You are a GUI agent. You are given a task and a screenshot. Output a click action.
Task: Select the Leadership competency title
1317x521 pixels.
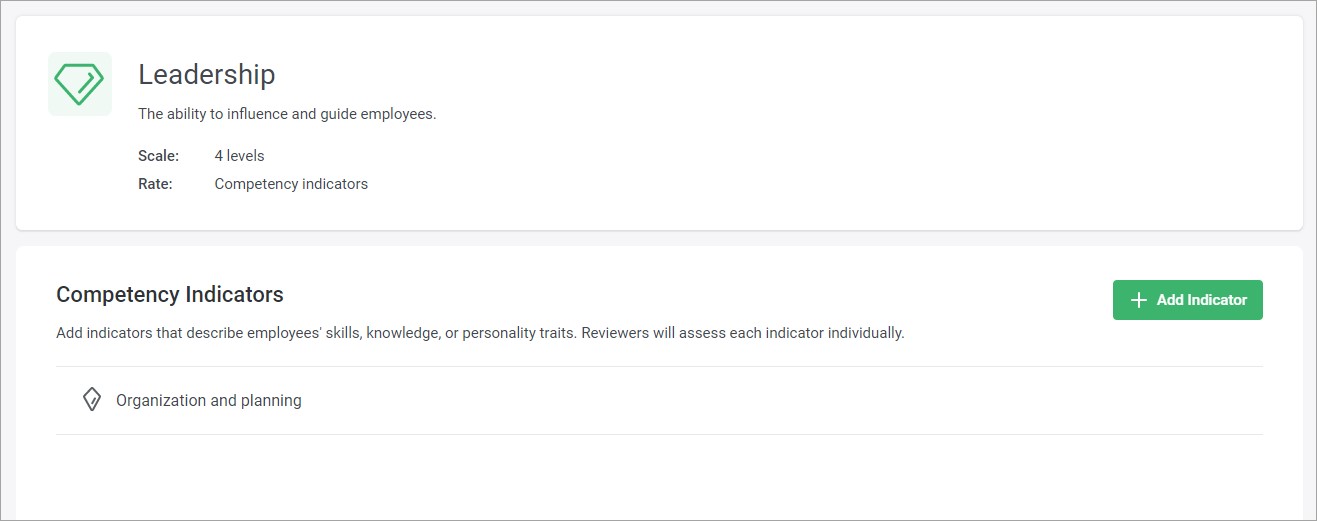point(206,74)
